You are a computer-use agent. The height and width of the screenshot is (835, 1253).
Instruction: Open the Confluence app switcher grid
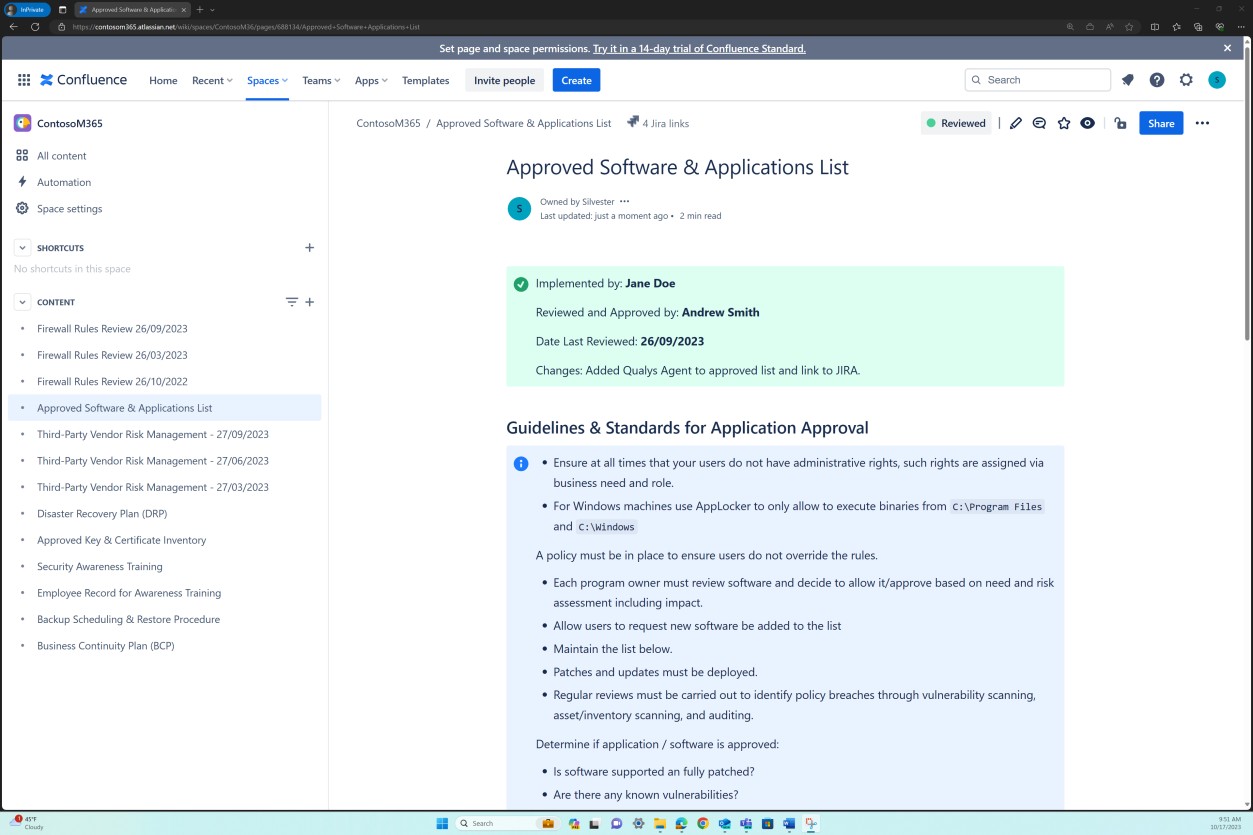coord(23,80)
